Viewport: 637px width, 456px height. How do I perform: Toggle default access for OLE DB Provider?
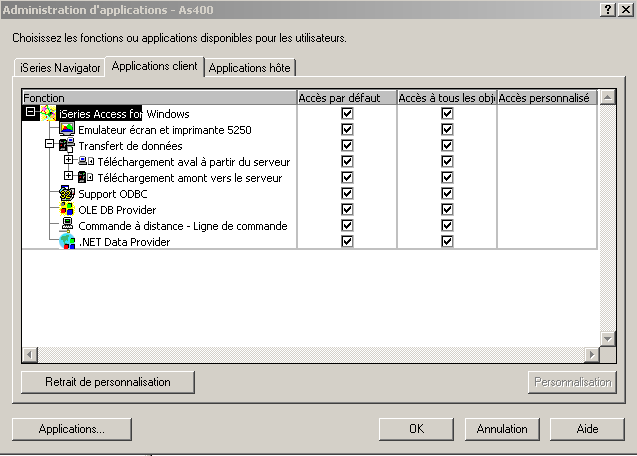[347, 209]
